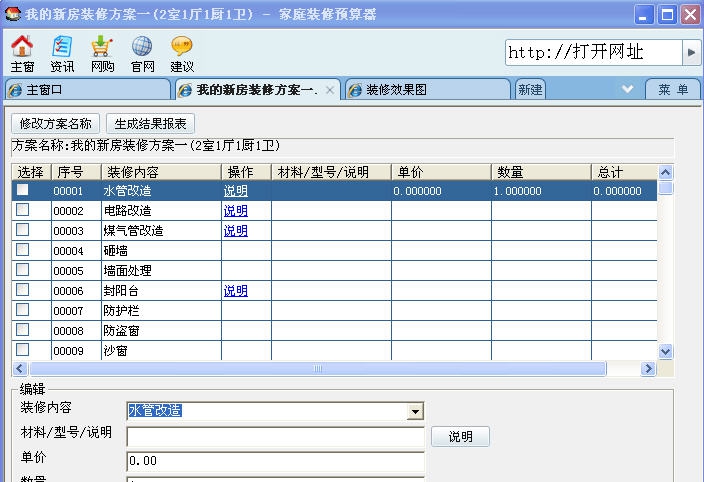Viewport: 704px width, 482px height.
Task: Click the table's vertical scrollbar thumb
Action: (665, 188)
